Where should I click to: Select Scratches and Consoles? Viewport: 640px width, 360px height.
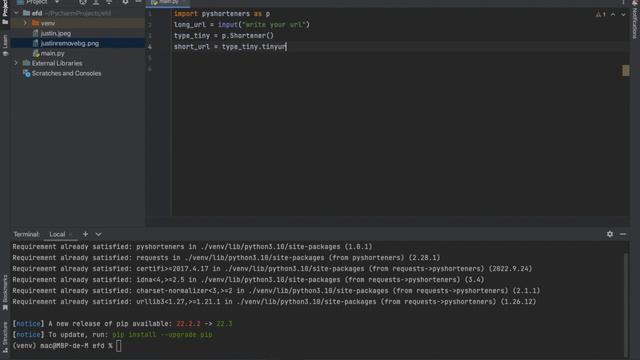click(66, 73)
